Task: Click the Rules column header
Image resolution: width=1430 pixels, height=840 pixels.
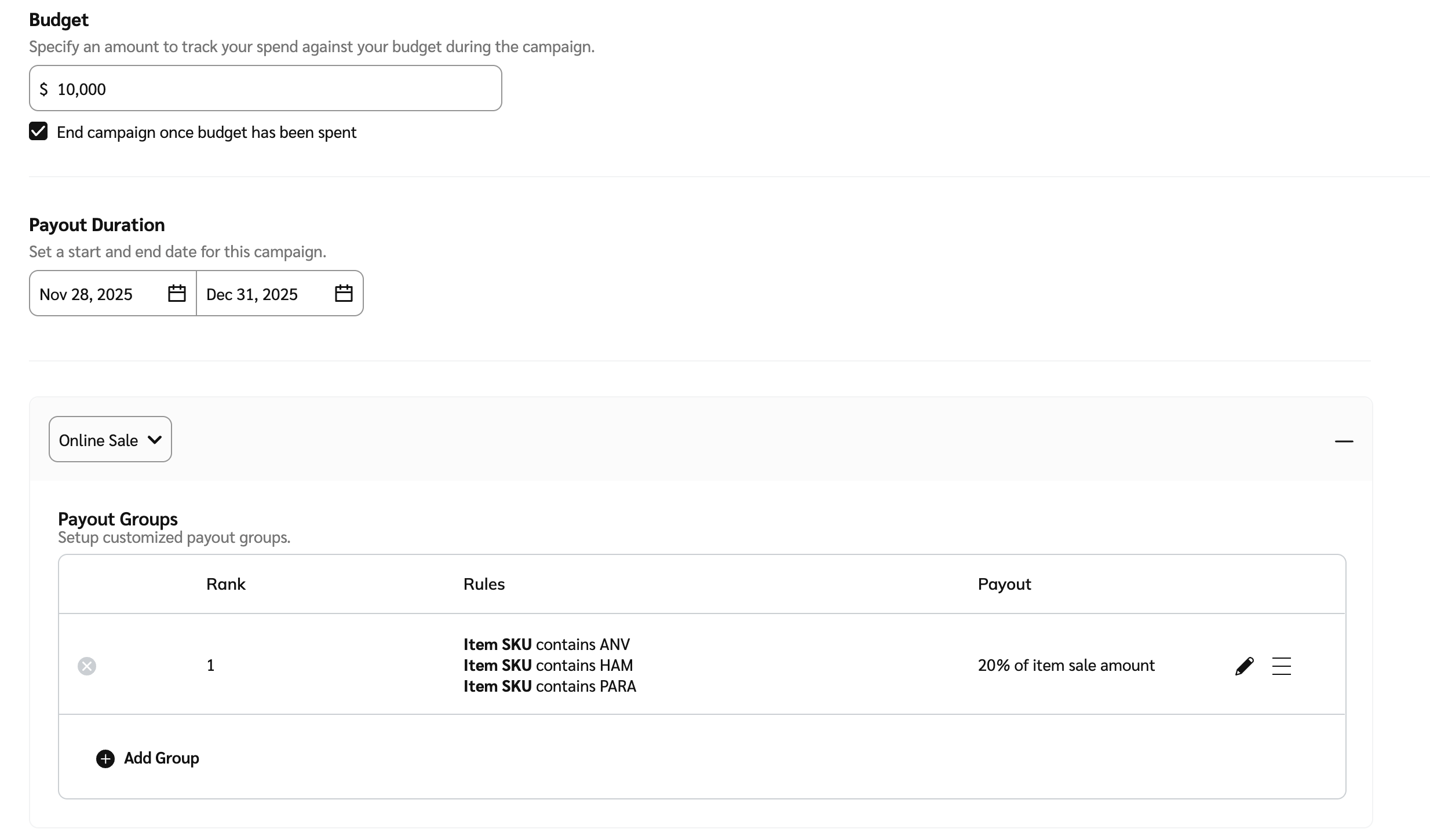Action: [484, 584]
